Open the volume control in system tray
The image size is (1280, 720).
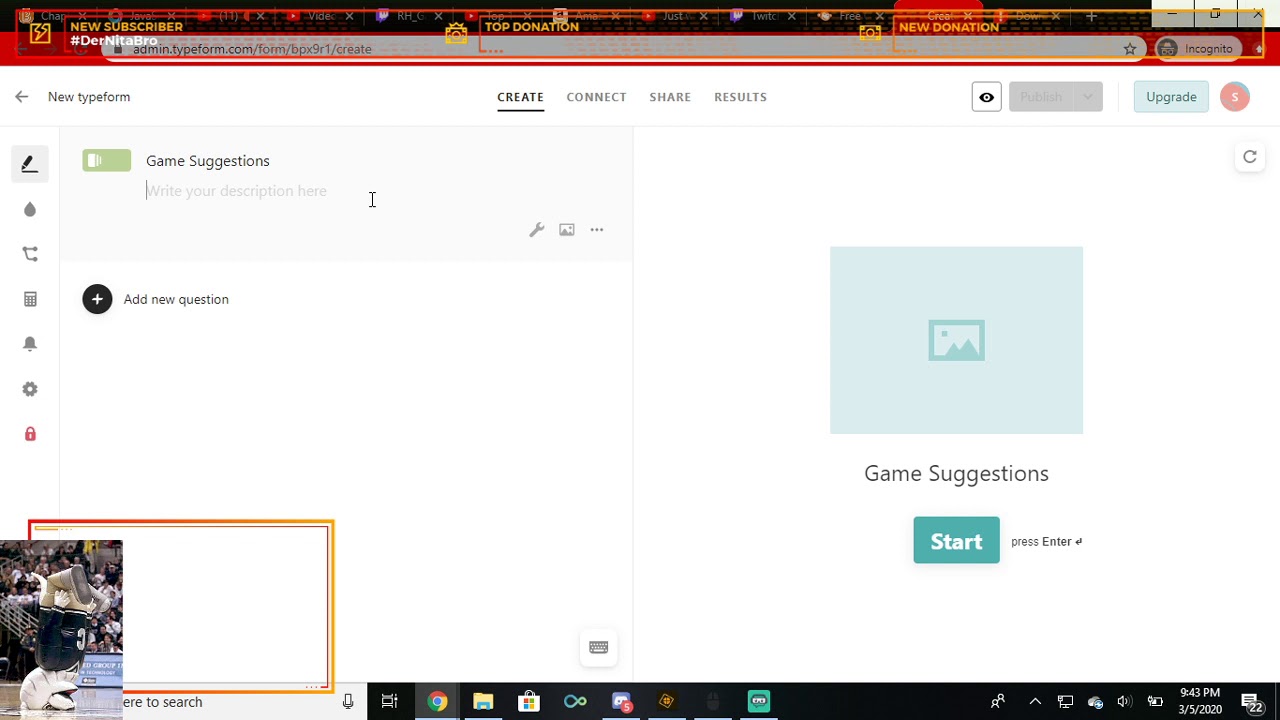pyautogui.click(x=1124, y=702)
